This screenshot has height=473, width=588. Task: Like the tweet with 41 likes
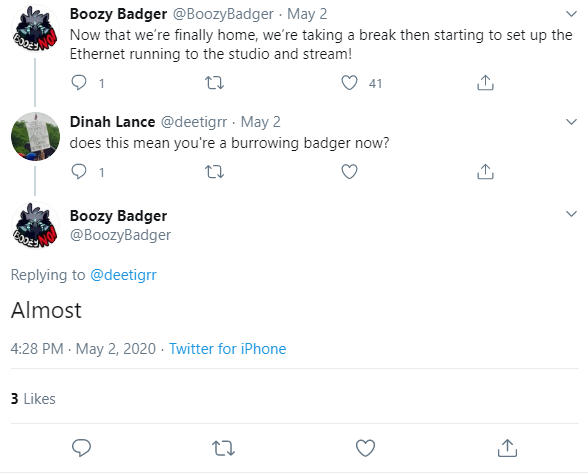pyautogui.click(x=349, y=83)
